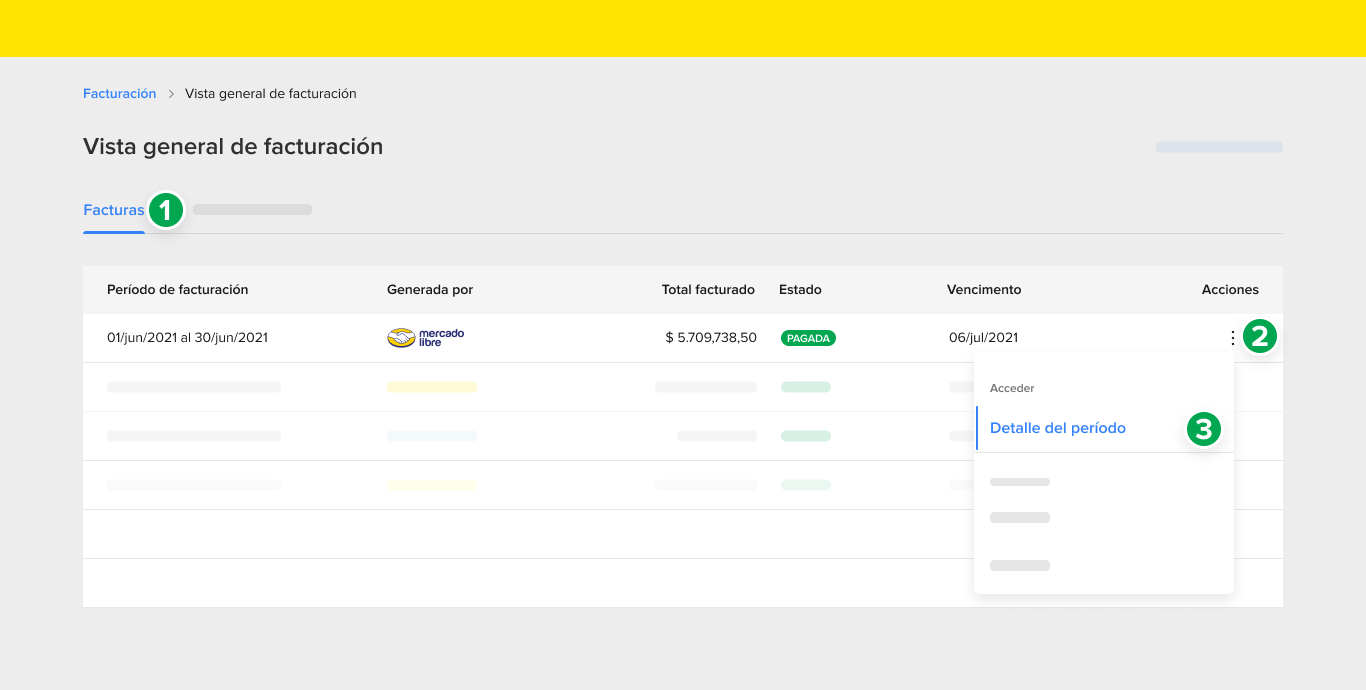
Task: Select Detalle del período menu option
Action: pos(1058,428)
